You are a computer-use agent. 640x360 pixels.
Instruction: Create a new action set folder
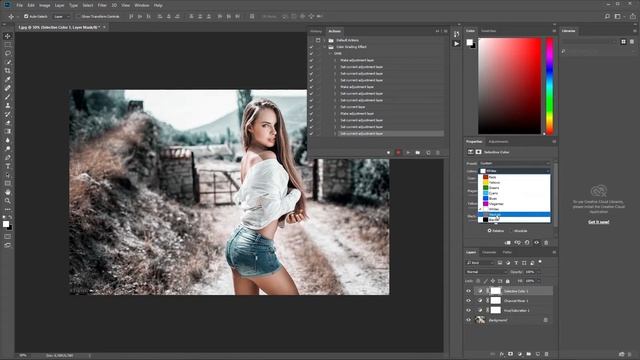(418, 153)
